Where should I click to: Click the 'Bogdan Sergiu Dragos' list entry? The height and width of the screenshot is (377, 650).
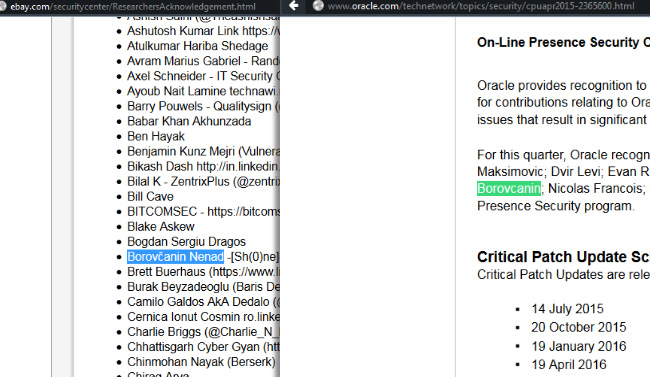[x=186, y=242]
